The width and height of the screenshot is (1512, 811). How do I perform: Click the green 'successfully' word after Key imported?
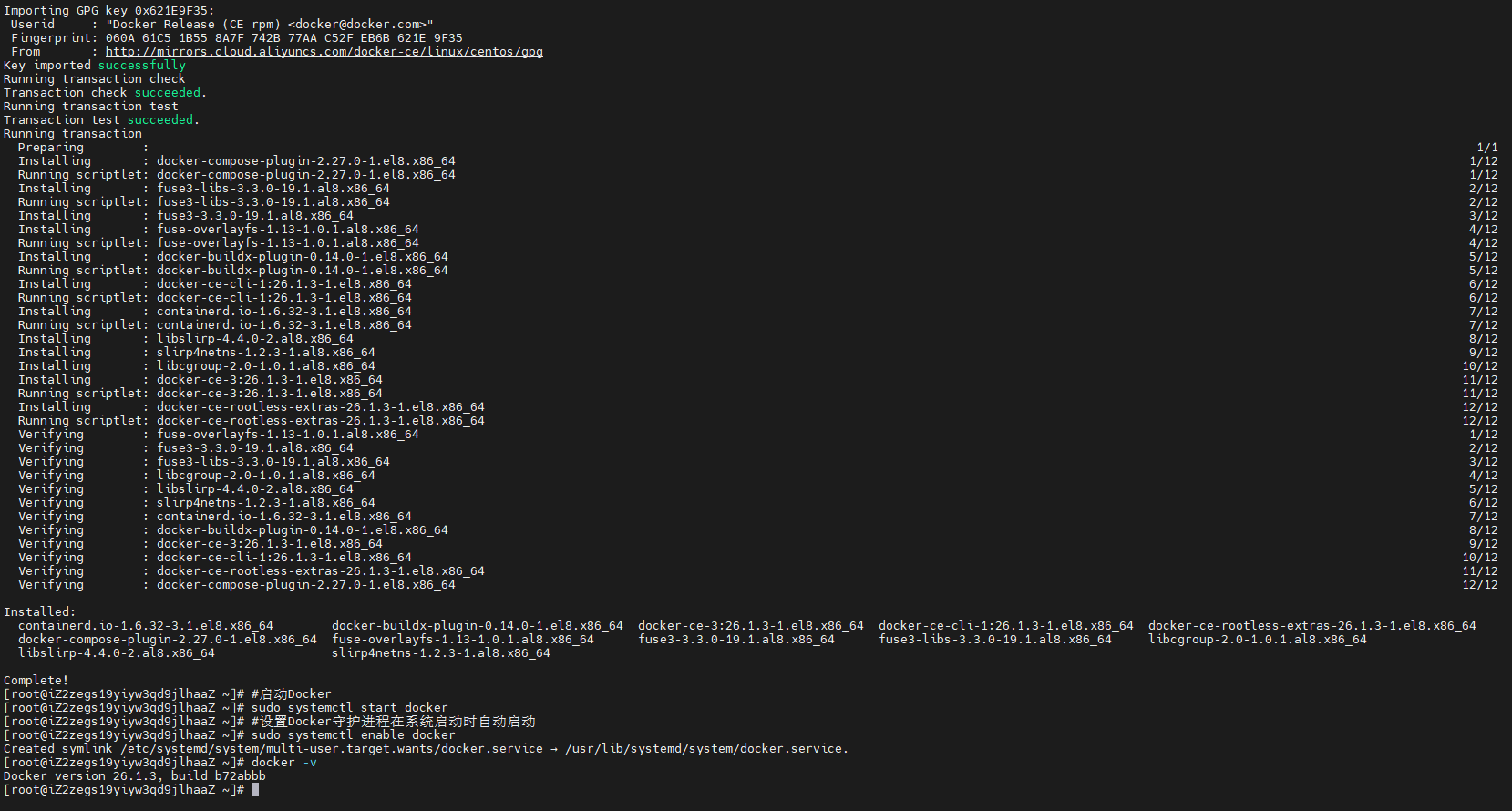[x=141, y=66]
